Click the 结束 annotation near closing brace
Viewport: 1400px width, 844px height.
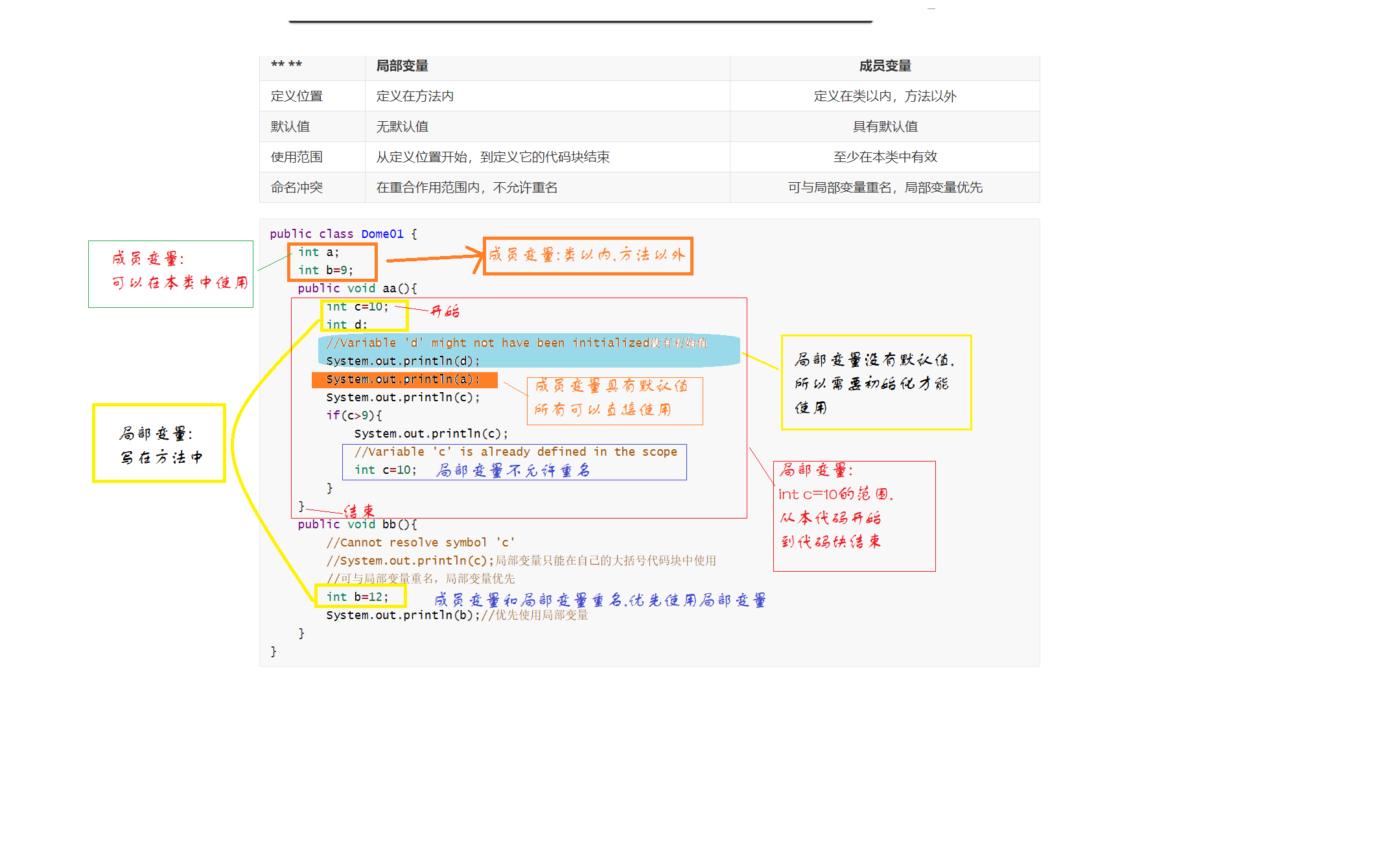point(360,511)
